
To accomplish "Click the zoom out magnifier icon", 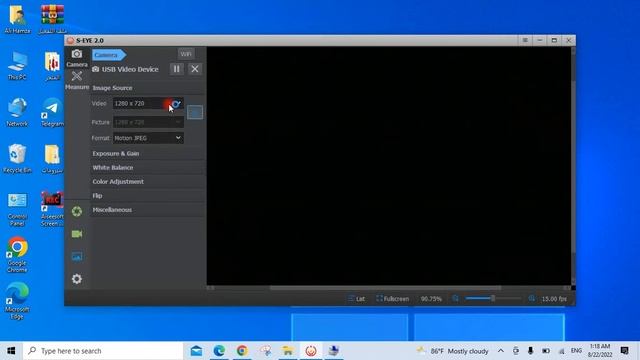I will point(456,299).
